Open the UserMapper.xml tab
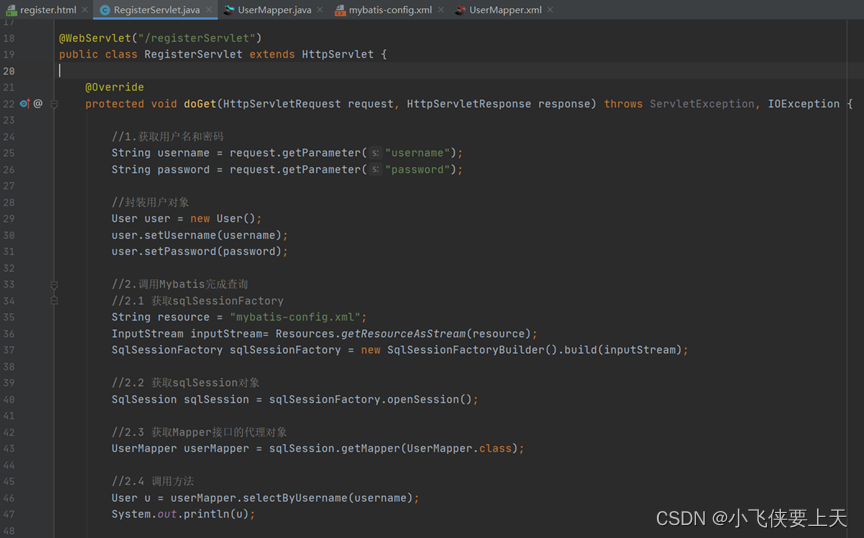 (x=505, y=9)
